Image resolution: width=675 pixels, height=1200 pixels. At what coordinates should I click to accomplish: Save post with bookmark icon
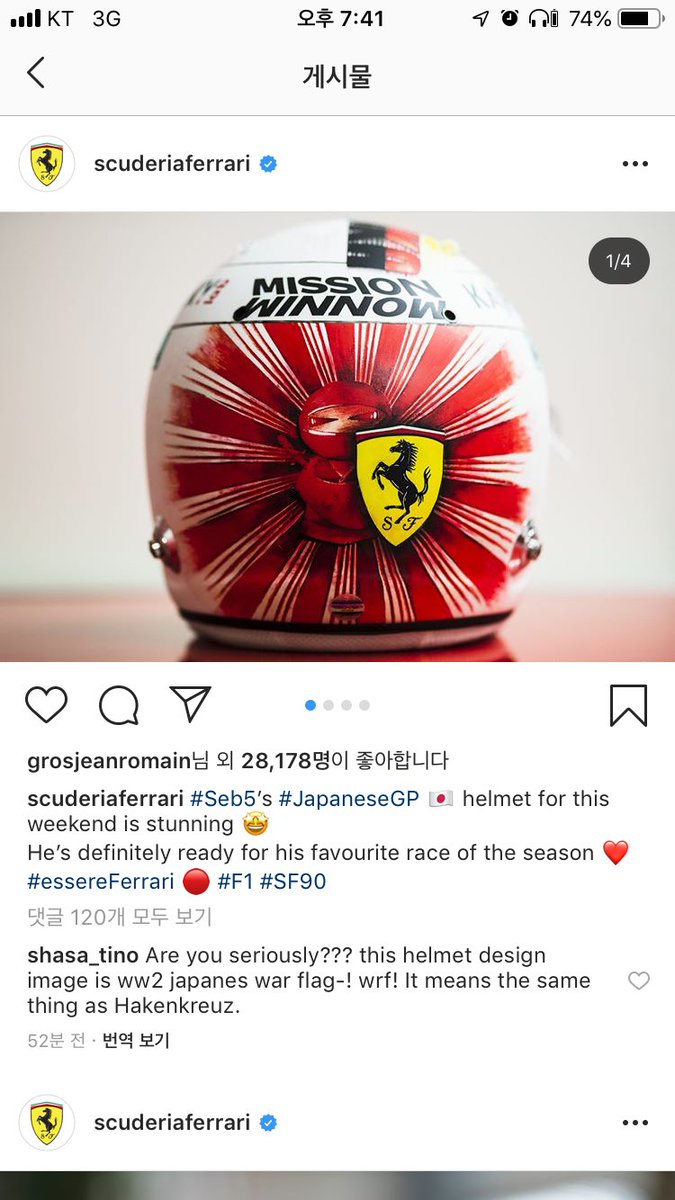pyautogui.click(x=629, y=705)
